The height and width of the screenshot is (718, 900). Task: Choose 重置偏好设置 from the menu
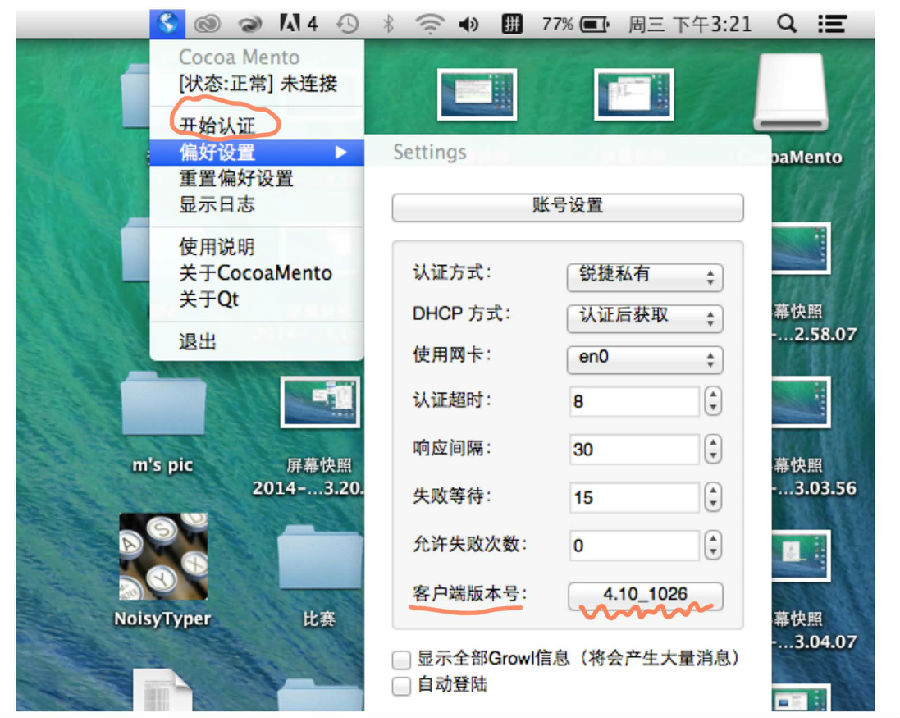[x=236, y=179]
